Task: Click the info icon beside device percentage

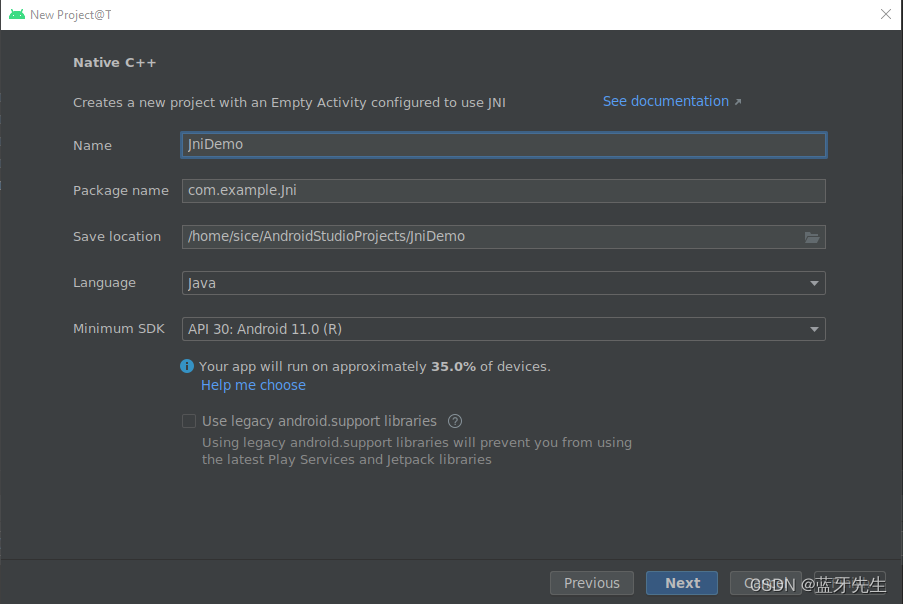Action: pos(187,366)
